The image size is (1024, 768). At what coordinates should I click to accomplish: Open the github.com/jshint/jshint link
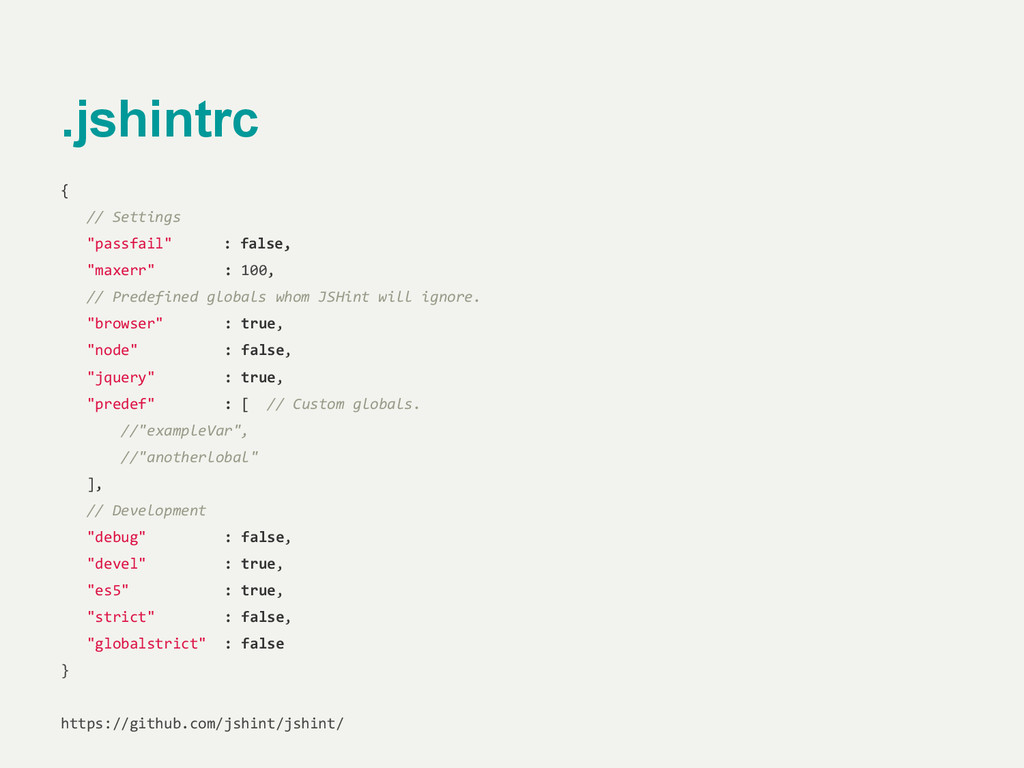point(202,724)
